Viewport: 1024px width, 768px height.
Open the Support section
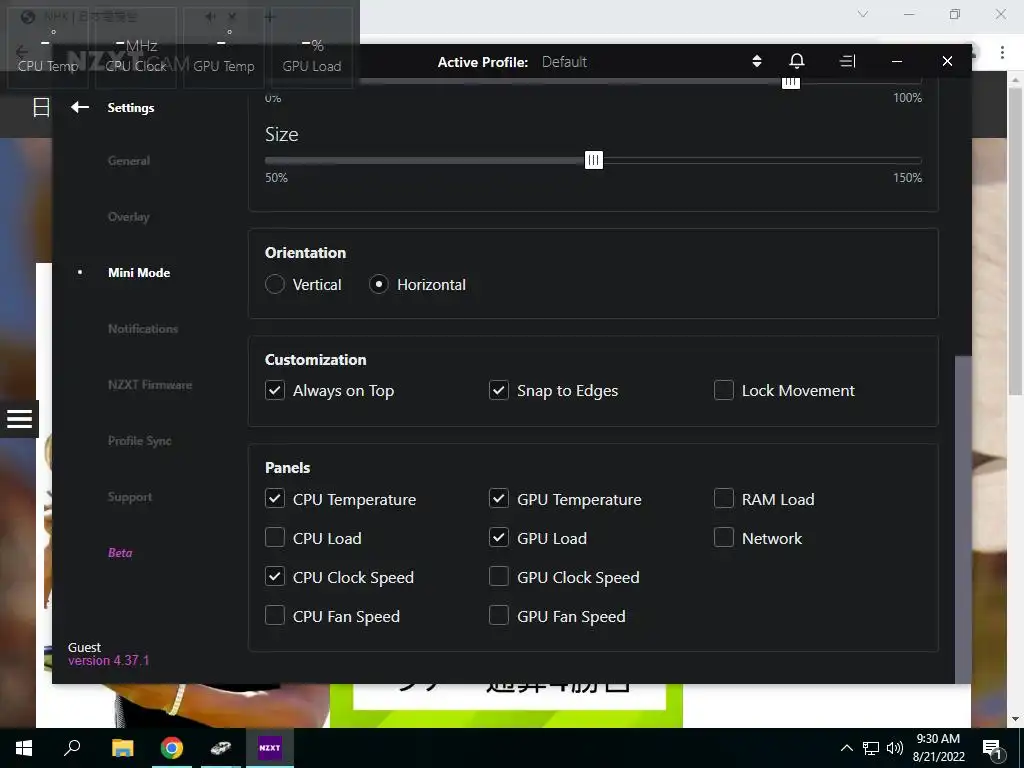tap(130, 497)
